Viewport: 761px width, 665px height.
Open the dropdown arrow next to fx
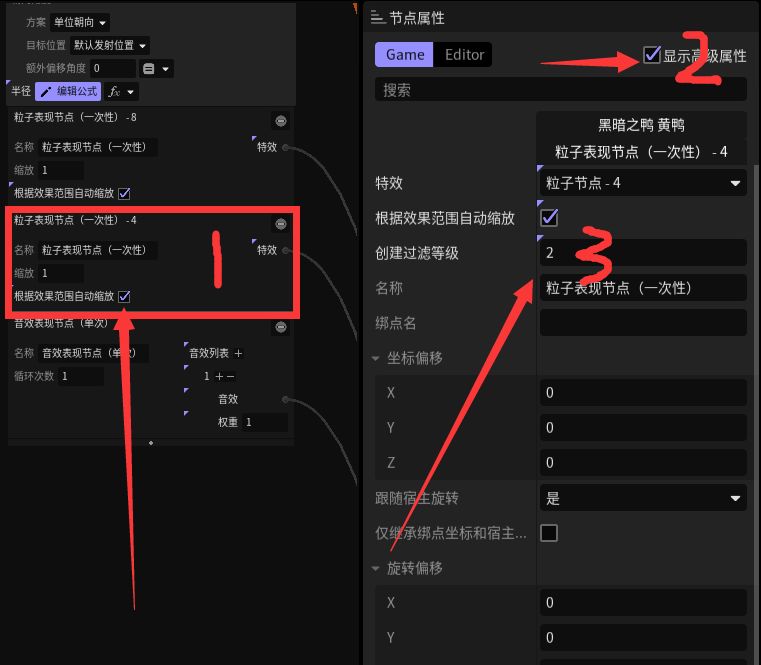[x=130, y=92]
